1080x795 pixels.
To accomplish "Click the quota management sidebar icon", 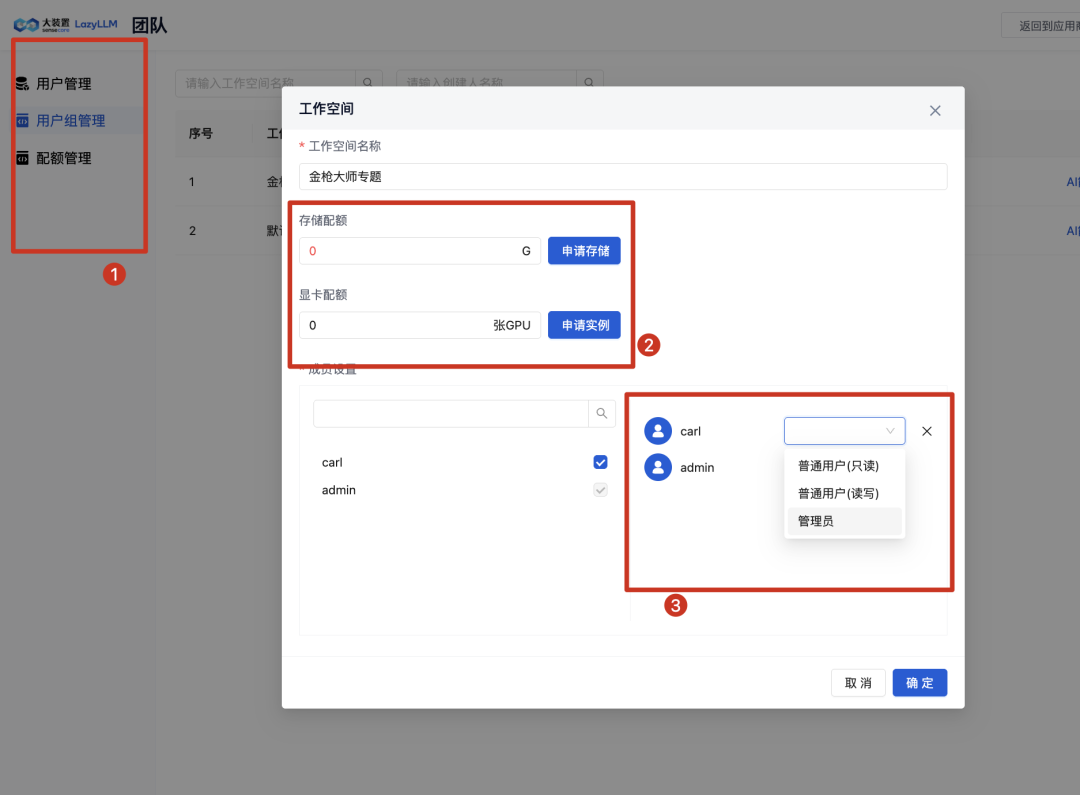I will point(22,158).
